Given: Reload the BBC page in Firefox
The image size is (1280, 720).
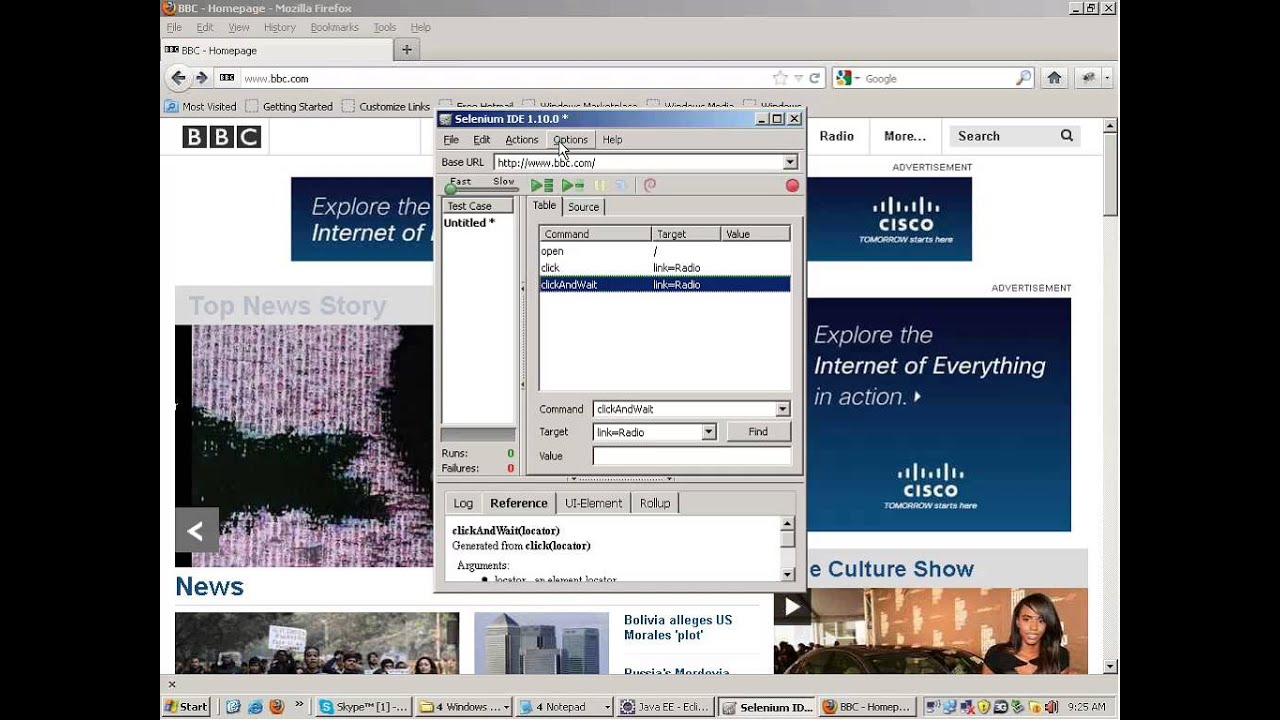Looking at the screenshot, I should pos(815,78).
